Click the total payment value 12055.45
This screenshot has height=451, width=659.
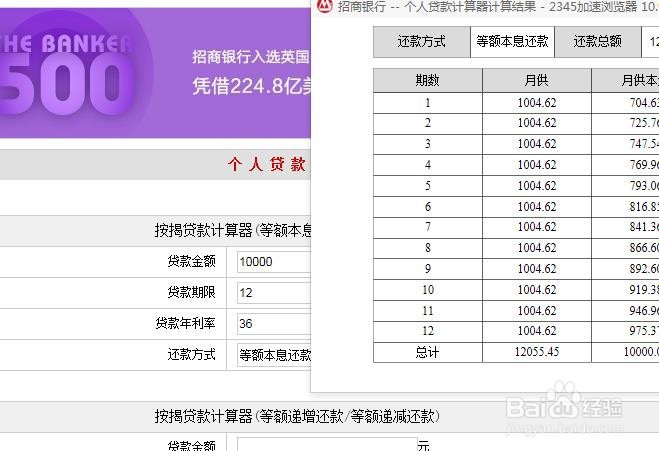tap(537, 352)
